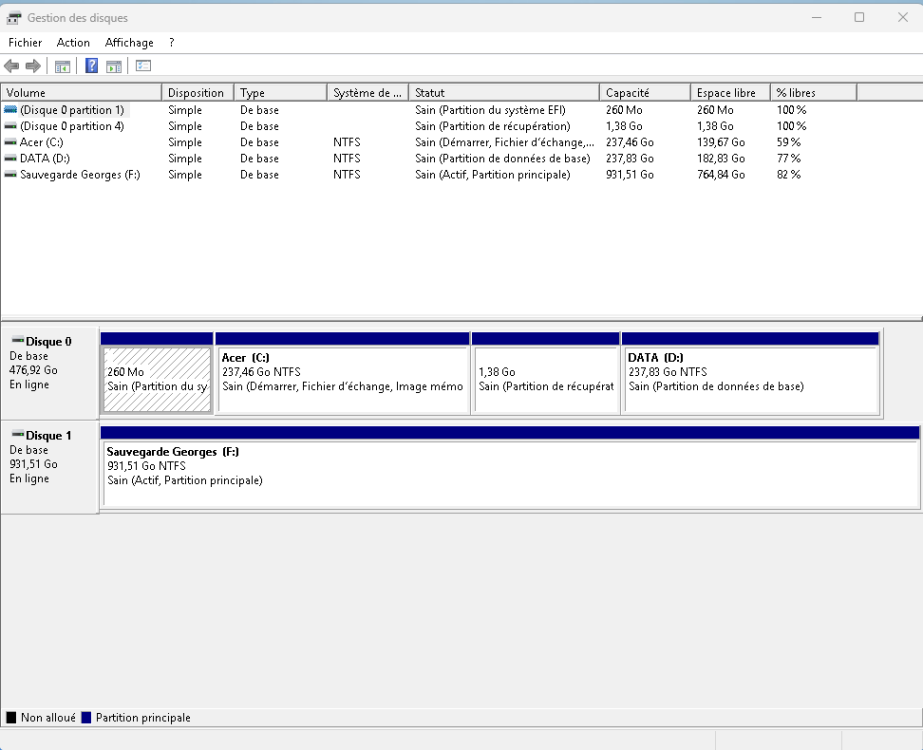The image size is (923, 750).
Task: Open the Action menu
Action: click(x=72, y=42)
